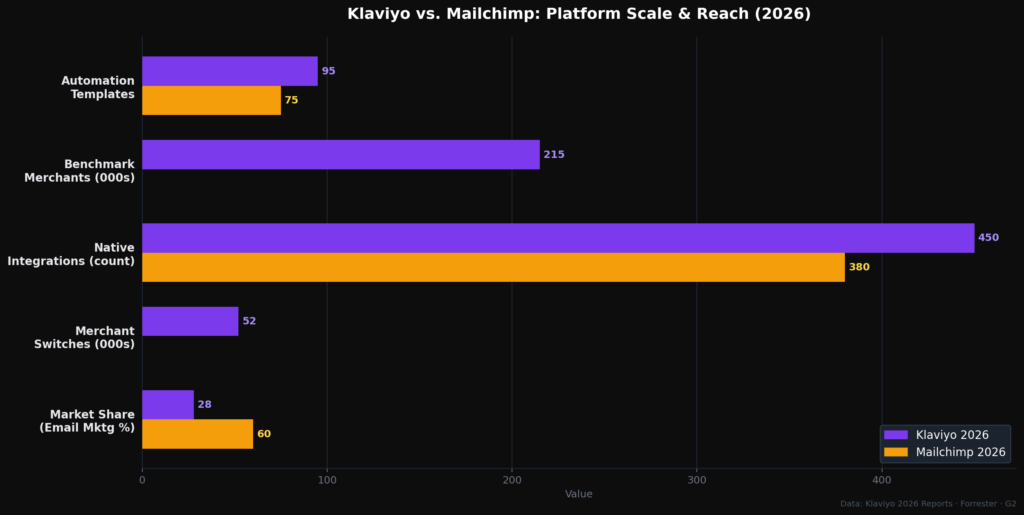Select the Klaviyo Benchmark Merchants bar
Viewport: 1024px width, 515px height.
click(341, 155)
